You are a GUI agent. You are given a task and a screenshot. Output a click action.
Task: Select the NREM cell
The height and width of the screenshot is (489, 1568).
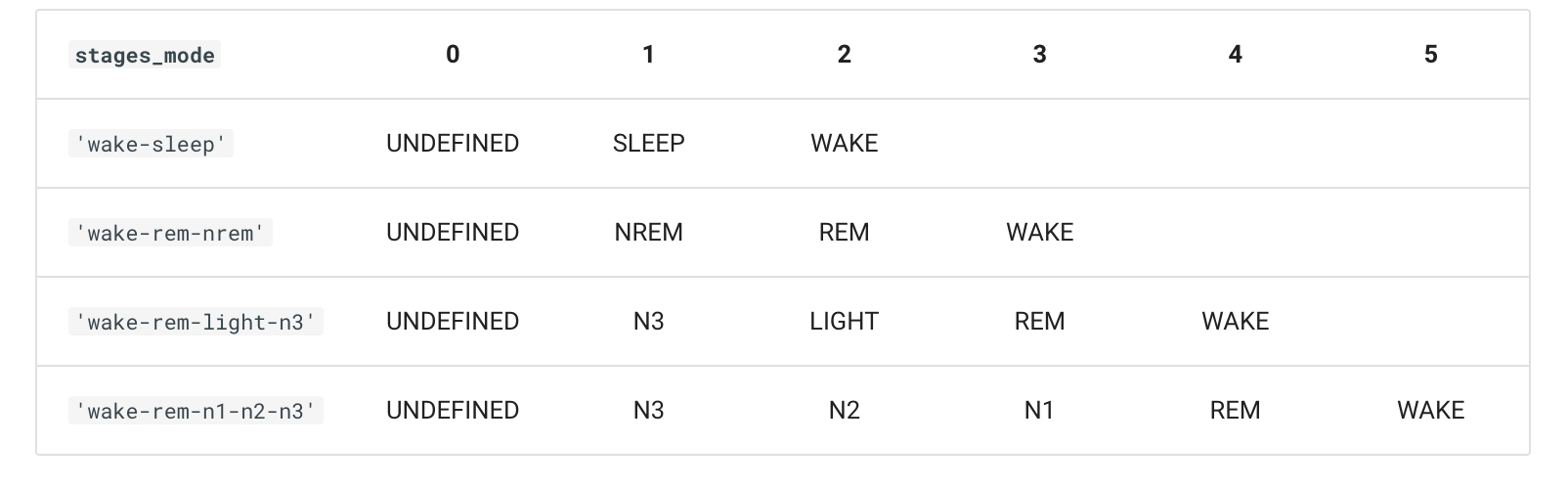click(648, 233)
